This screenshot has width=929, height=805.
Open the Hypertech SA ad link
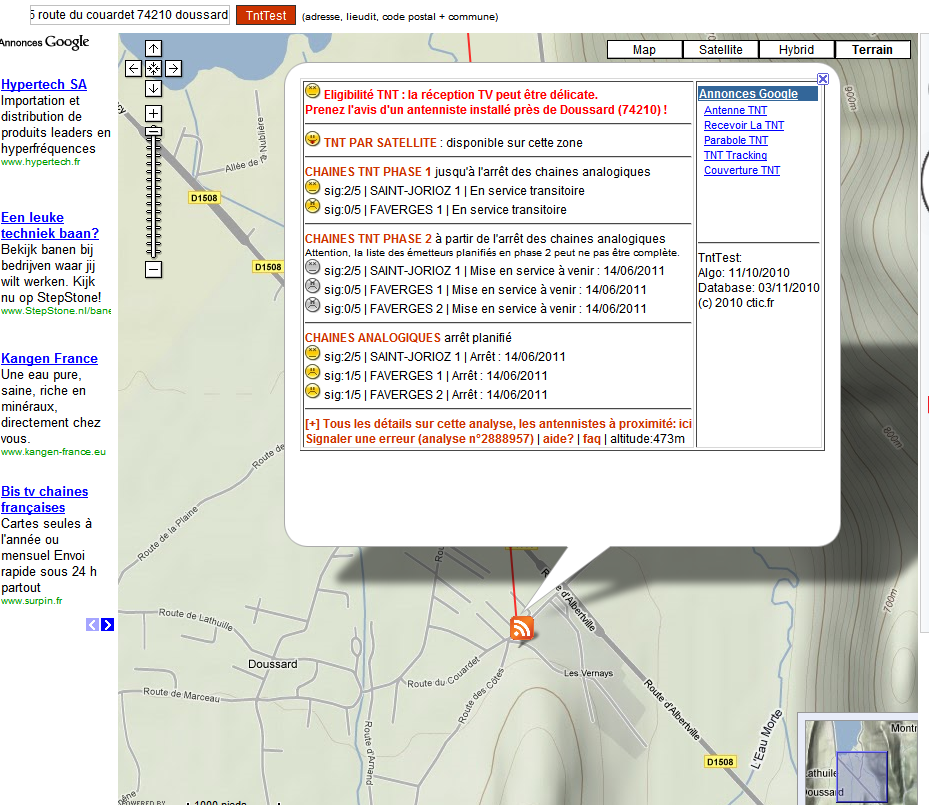pos(44,85)
